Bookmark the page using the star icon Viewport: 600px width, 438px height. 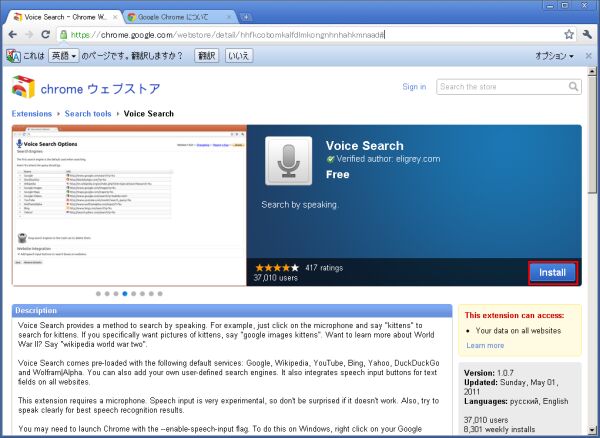(569, 34)
